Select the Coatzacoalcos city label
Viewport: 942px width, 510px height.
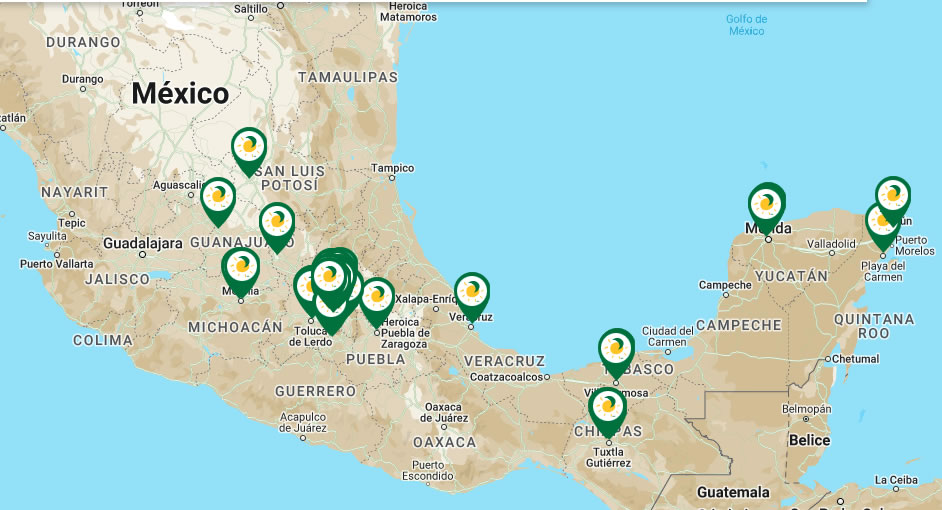pos(506,377)
